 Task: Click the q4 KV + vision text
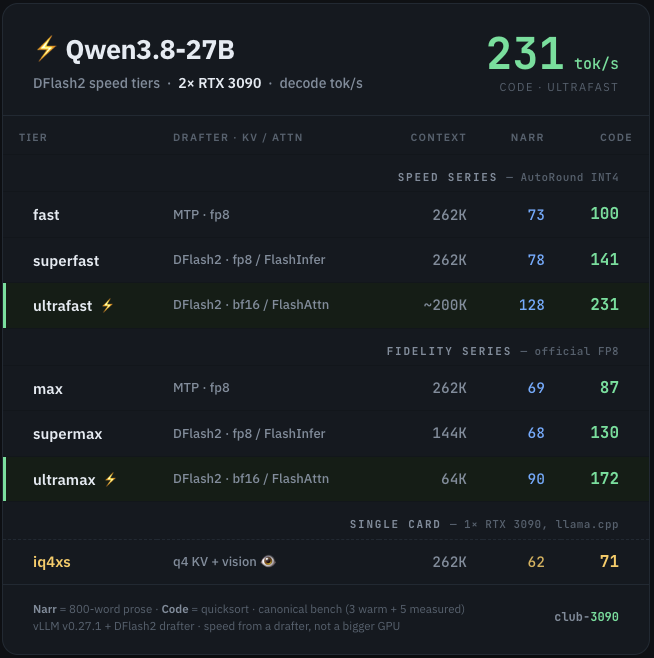tap(215, 561)
